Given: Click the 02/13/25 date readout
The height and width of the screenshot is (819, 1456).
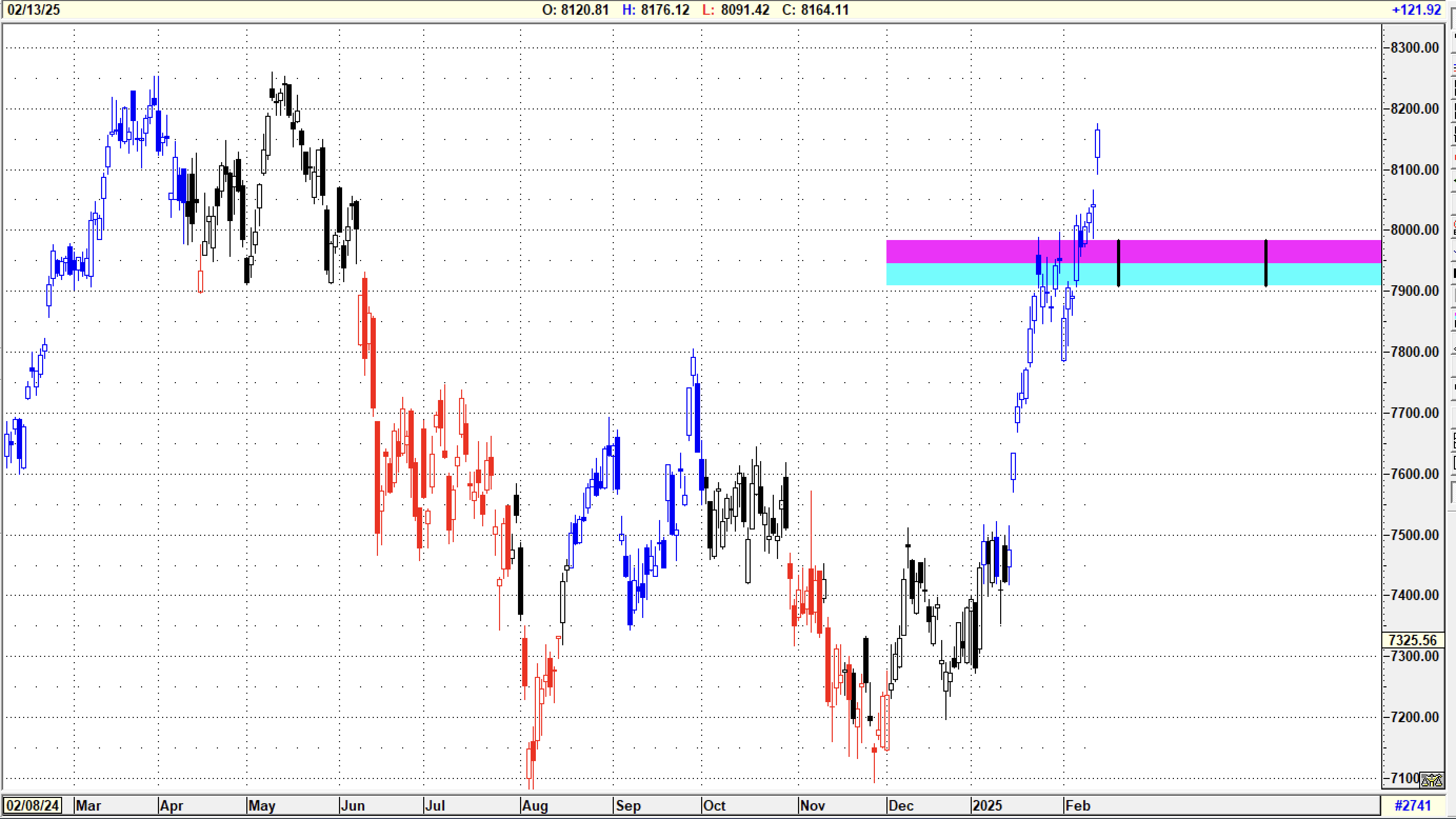Looking at the screenshot, I should pyautogui.click(x=33, y=9).
